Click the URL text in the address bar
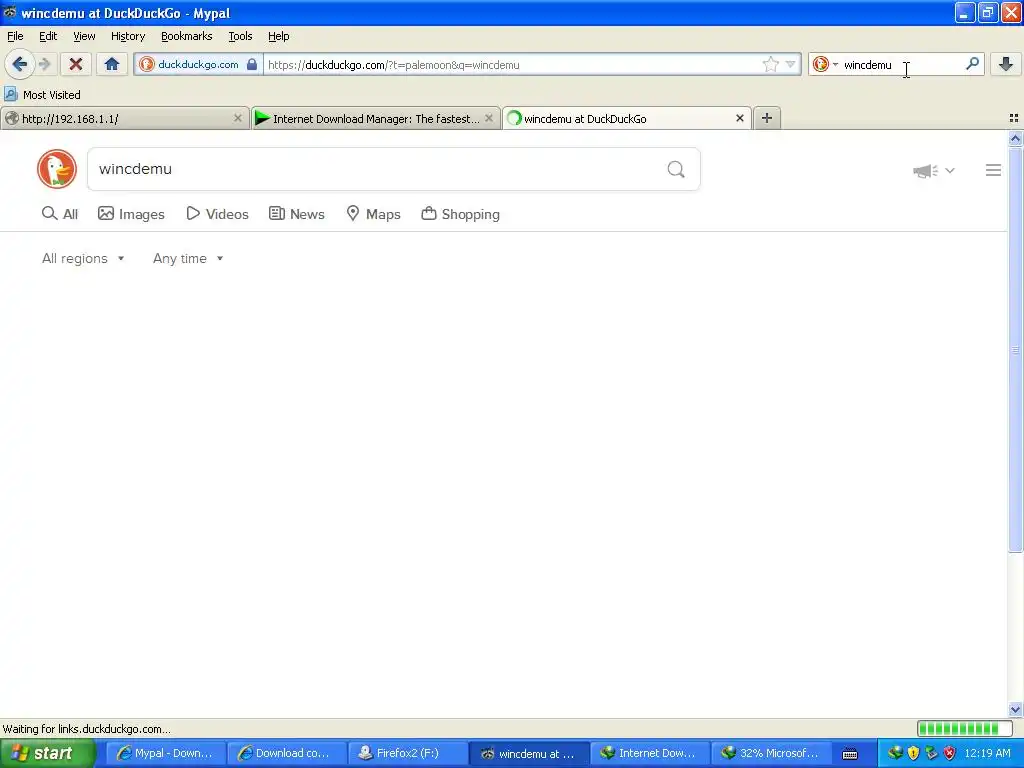The height and width of the screenshot is (768, 1024). click(x=394, y=65)
